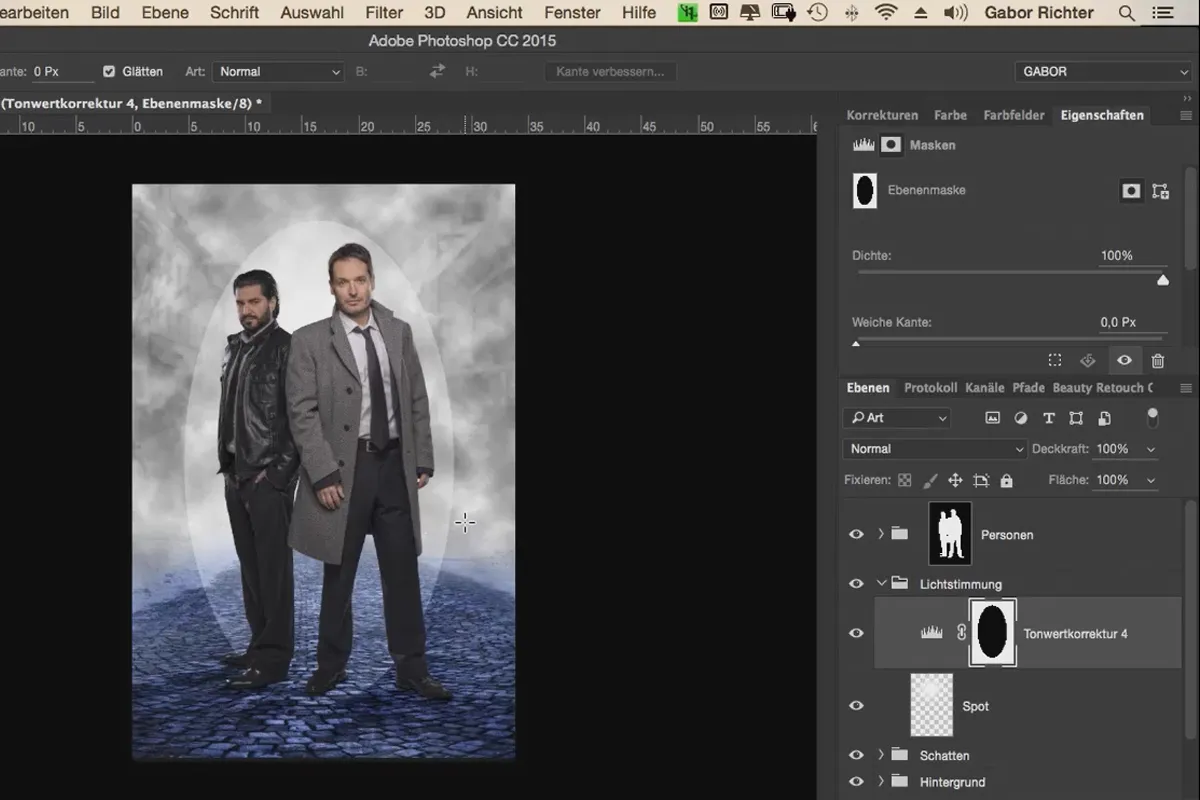Click lock position move icon
1200x800 pixels.
955,480
